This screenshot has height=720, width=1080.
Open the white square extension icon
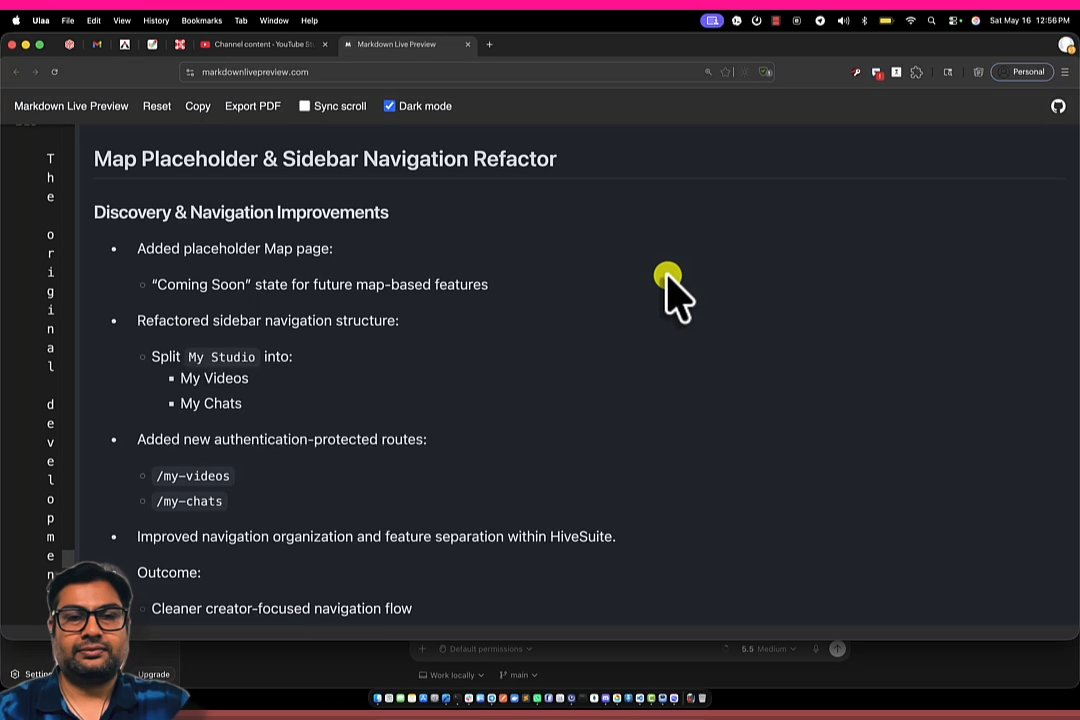point(896,72)
